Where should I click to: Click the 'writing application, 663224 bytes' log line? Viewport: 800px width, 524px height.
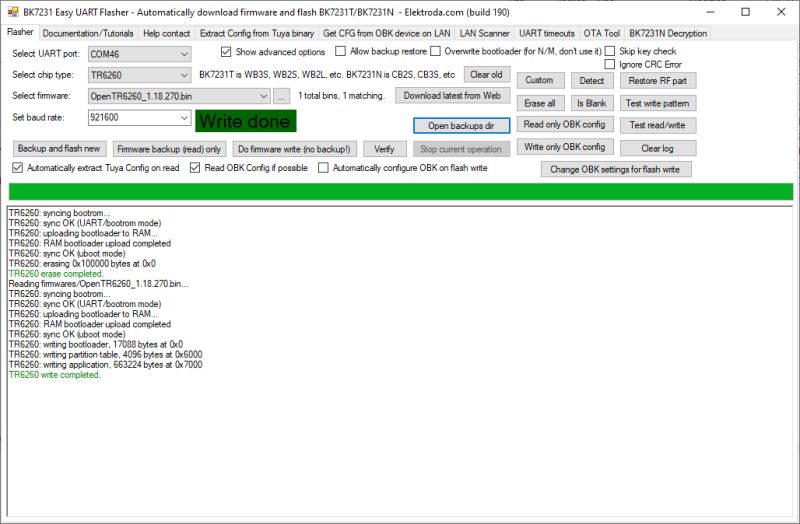106,365
